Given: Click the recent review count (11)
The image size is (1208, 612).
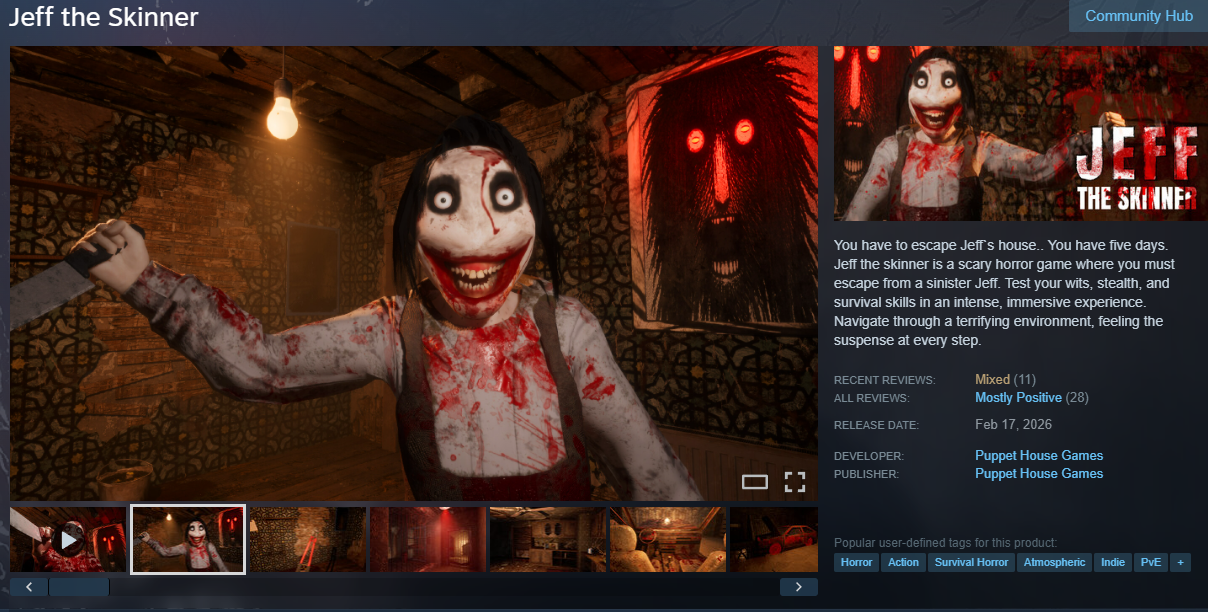Looking at the screenshot, I should [x=1024, y=380].
